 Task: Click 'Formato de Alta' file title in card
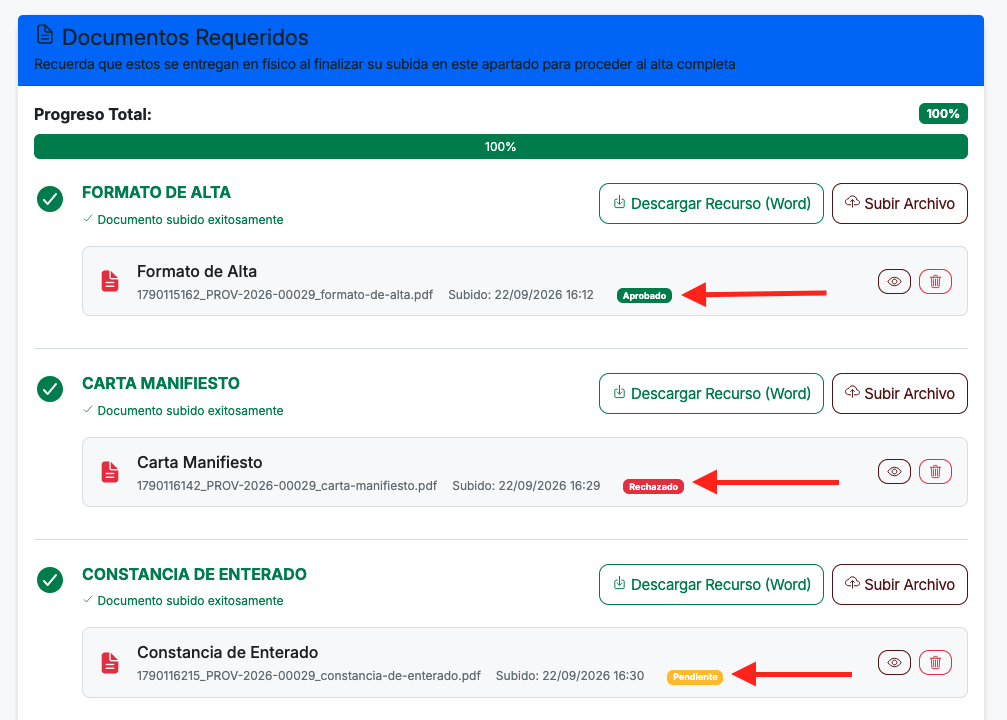click(x=197, y=272)
